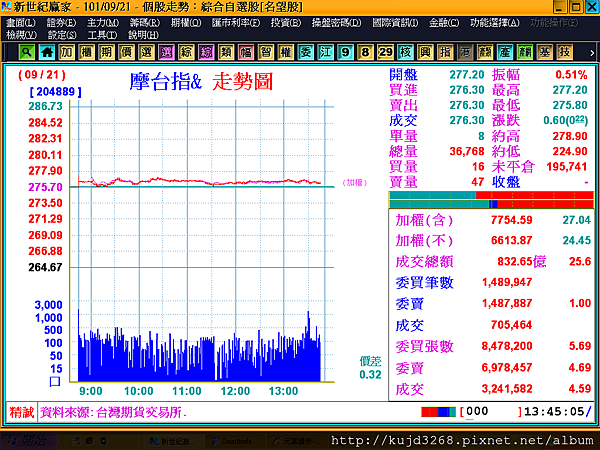Open the 金融(C) menu
This screenshot has height=450, width=600.
444,23
